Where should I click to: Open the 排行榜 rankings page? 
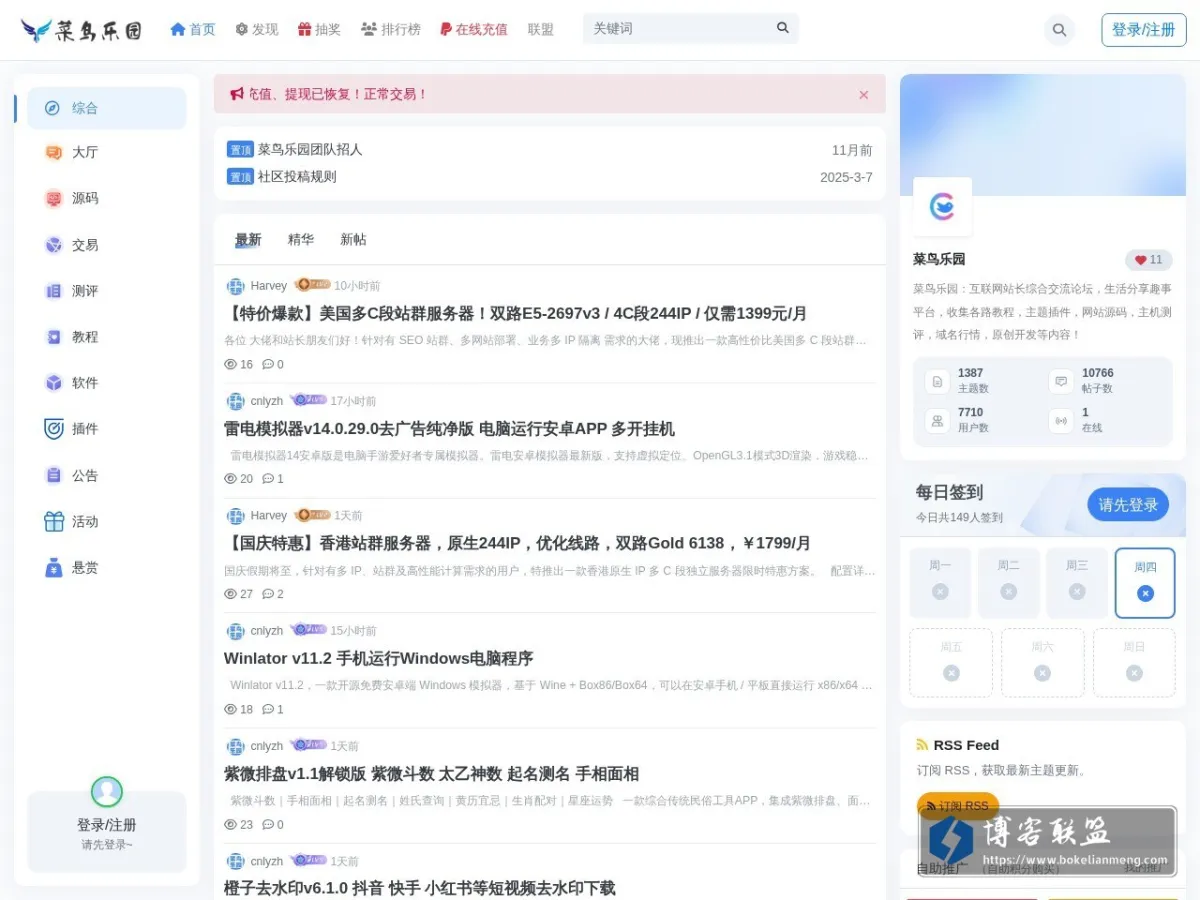click(391, 29)
